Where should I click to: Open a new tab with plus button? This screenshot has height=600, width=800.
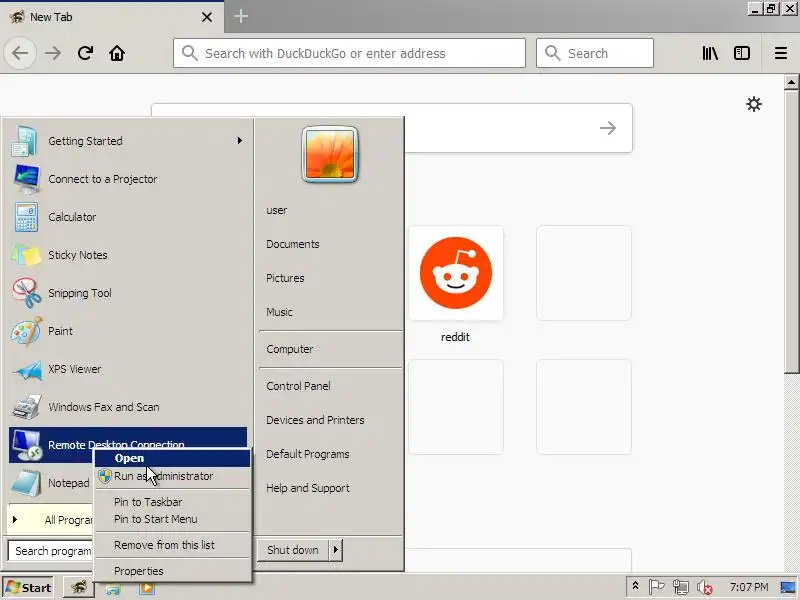click(241, 16)
